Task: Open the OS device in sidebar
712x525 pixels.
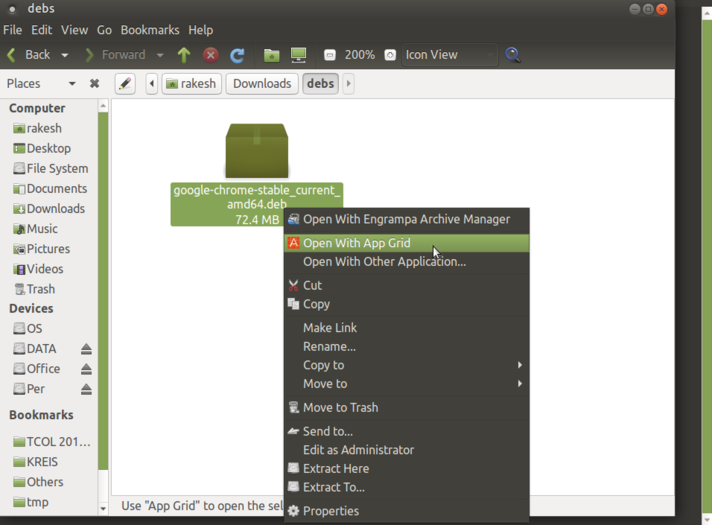Action: (x=28, y=328)
